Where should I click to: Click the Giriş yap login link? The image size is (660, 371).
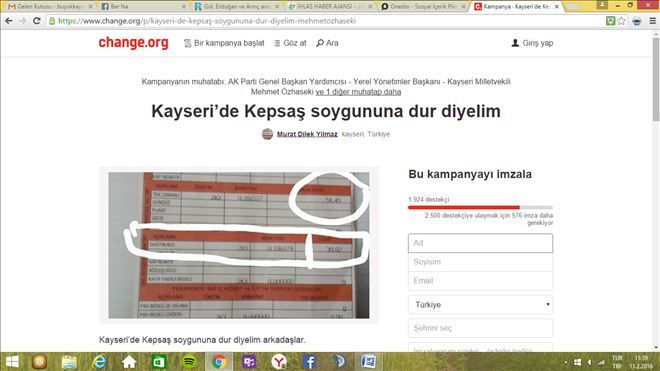pyautogui.click(x=532, y=43)
